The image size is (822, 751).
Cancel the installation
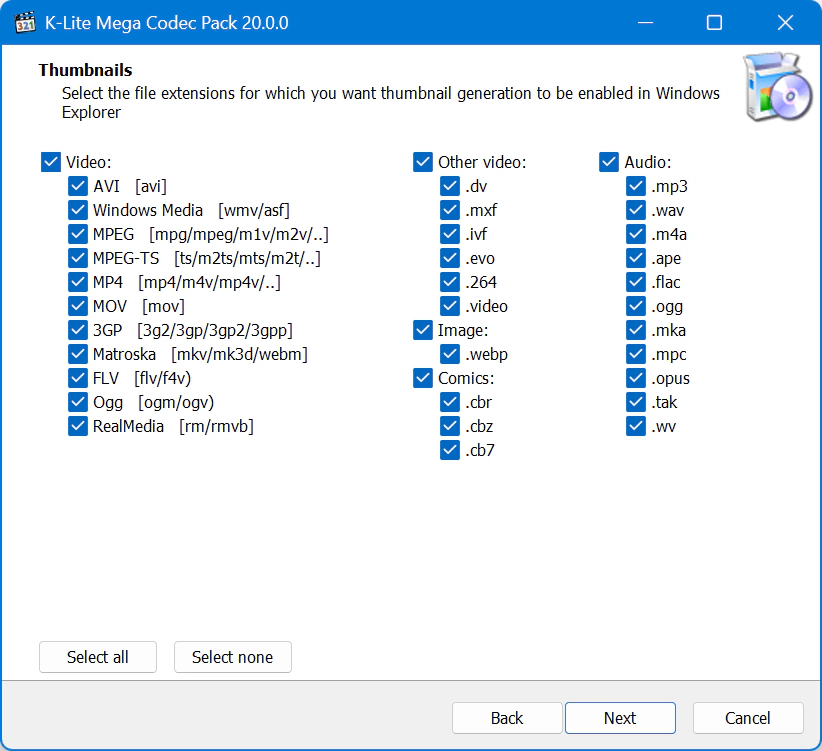(x=748, y=718)
